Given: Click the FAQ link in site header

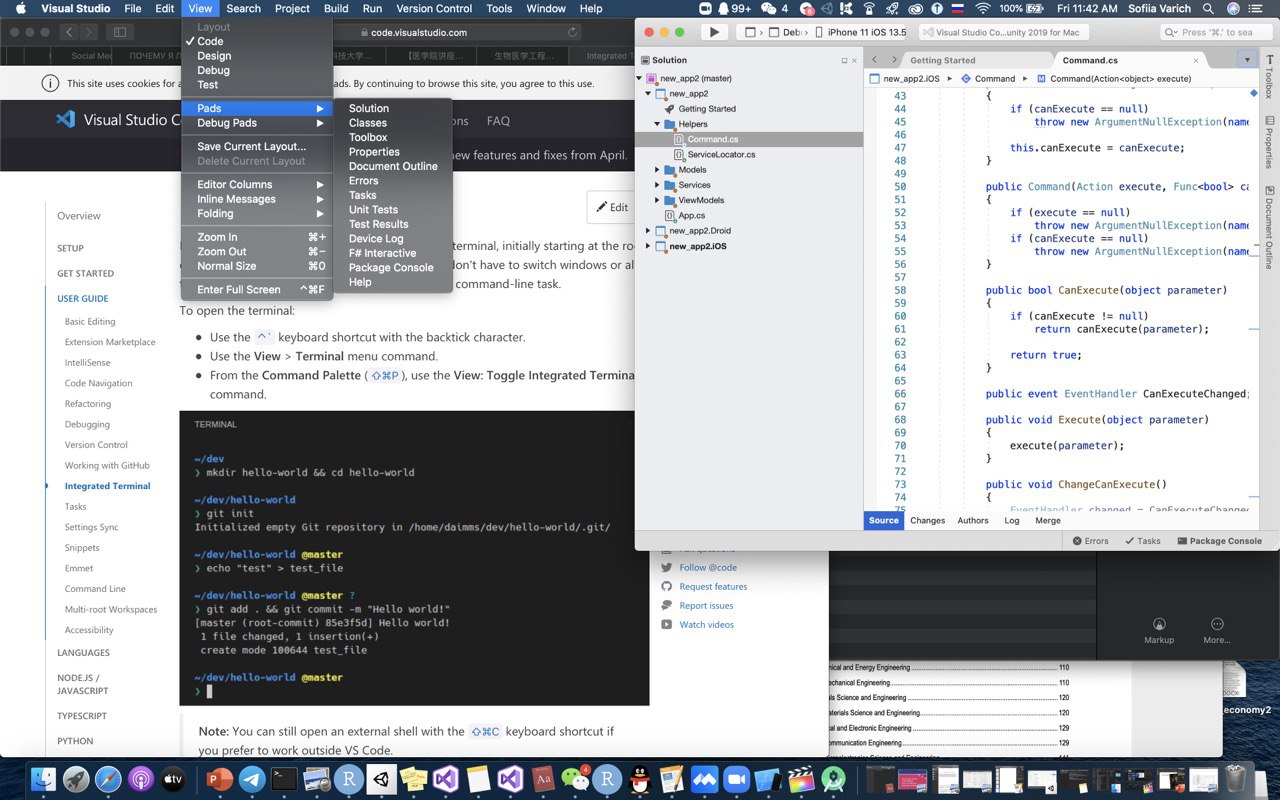Looking at the screenshot, I should pyautogui.click(x=498, y=121).
